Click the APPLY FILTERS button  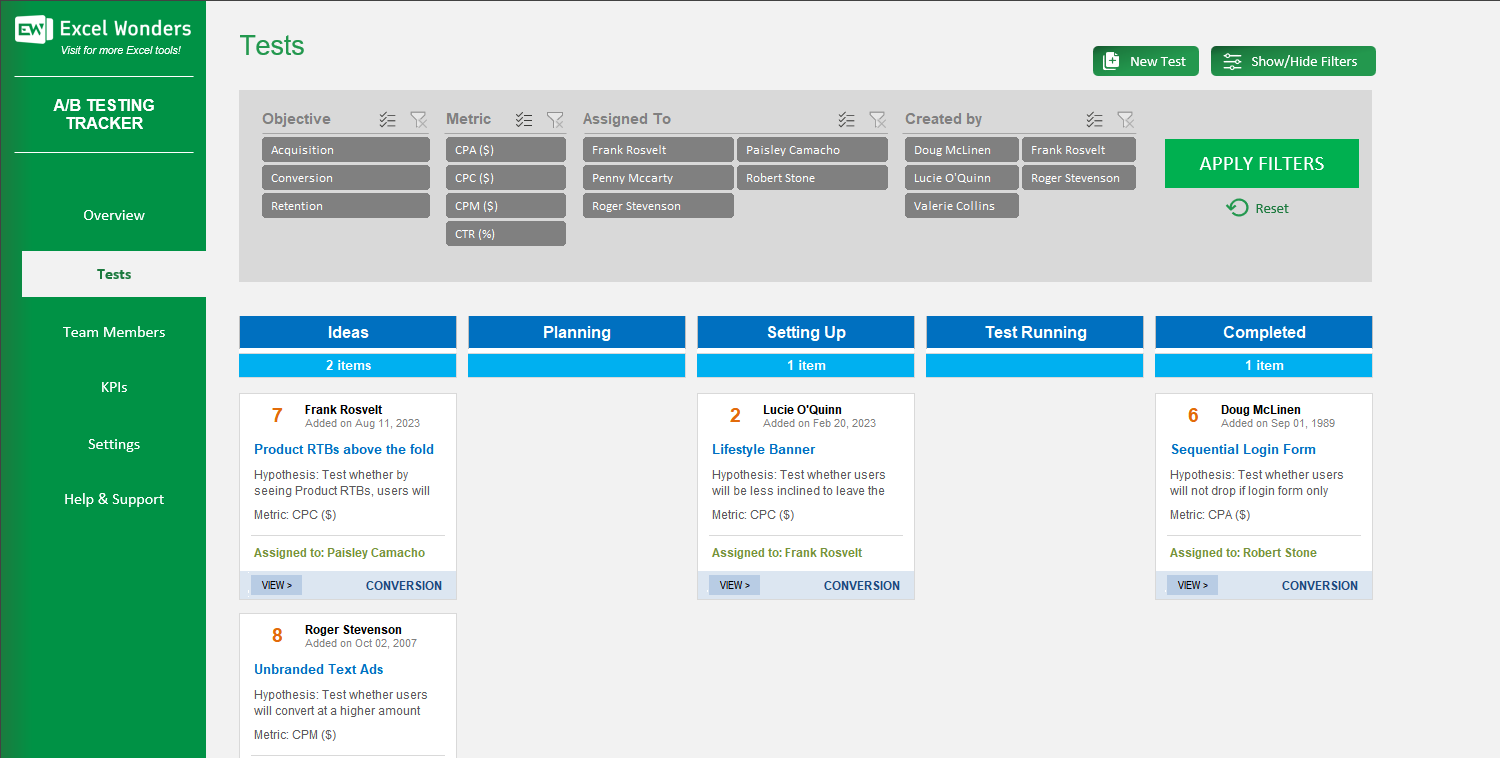click(x=1261, y=163)
